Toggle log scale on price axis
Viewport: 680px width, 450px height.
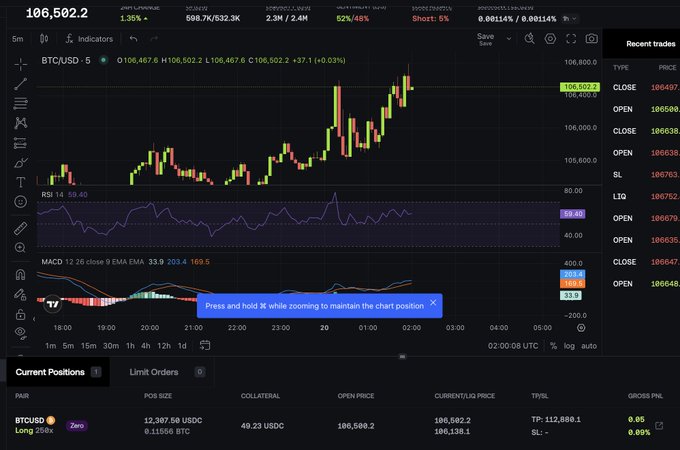569,346
